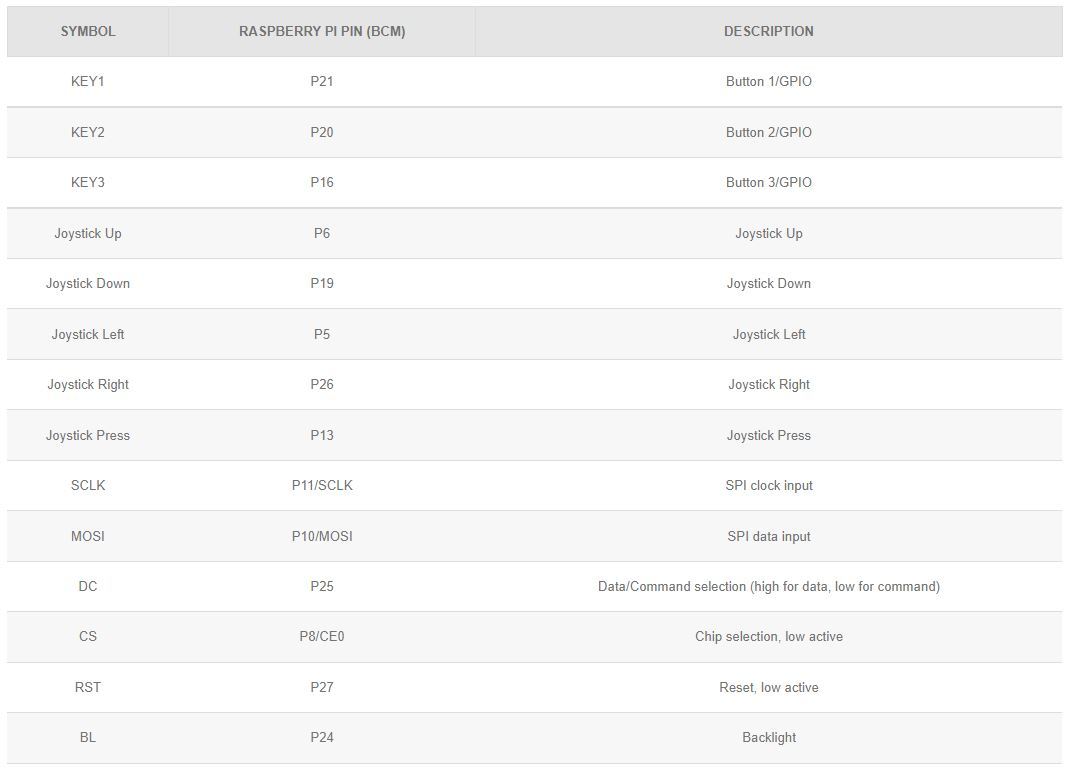Screen dimensions: 1070x772
Task: Click the SCLK symbol cell
Action: [88, 486]
